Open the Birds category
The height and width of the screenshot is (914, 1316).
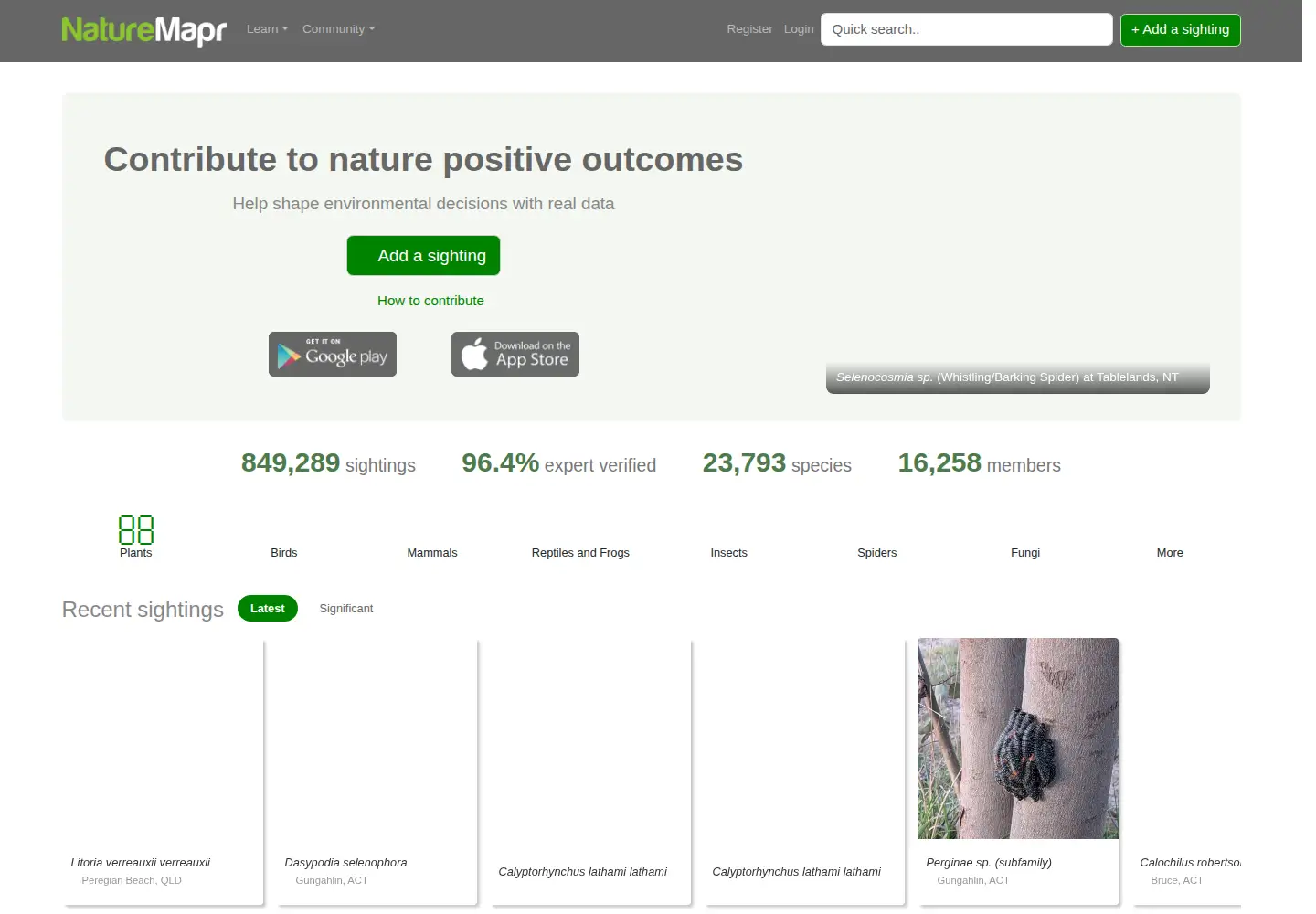[x=284, y=552]
